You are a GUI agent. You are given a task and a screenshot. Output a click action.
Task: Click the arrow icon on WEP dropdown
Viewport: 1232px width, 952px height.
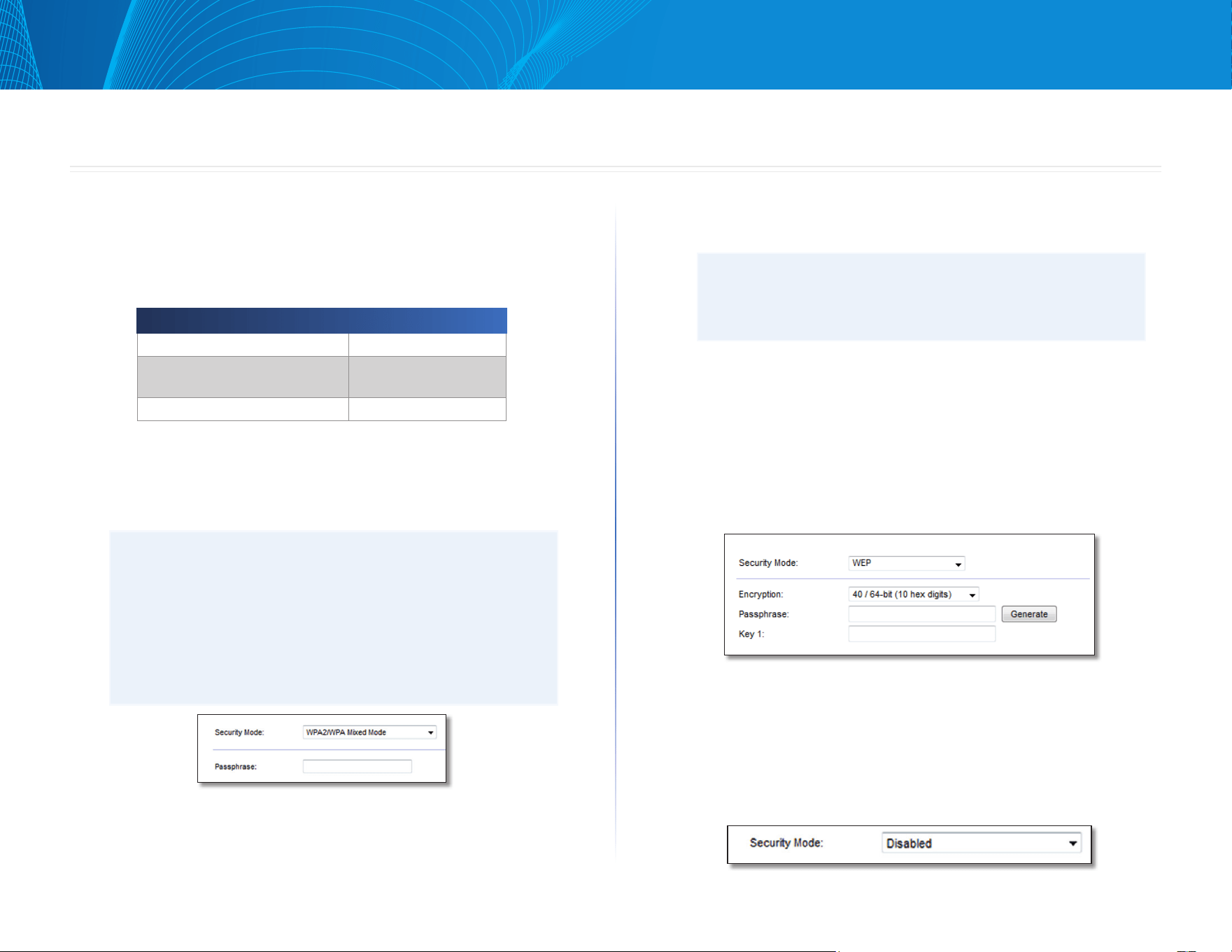pos(958,564)
